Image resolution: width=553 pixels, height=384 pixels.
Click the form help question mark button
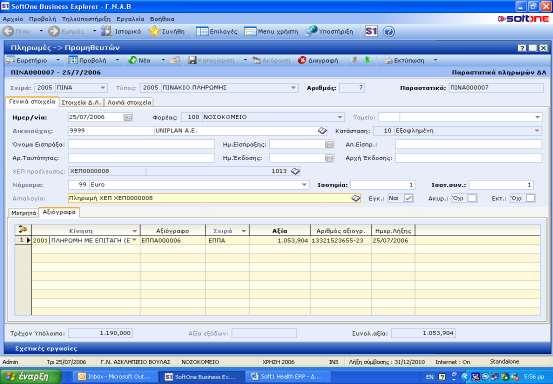522,48
